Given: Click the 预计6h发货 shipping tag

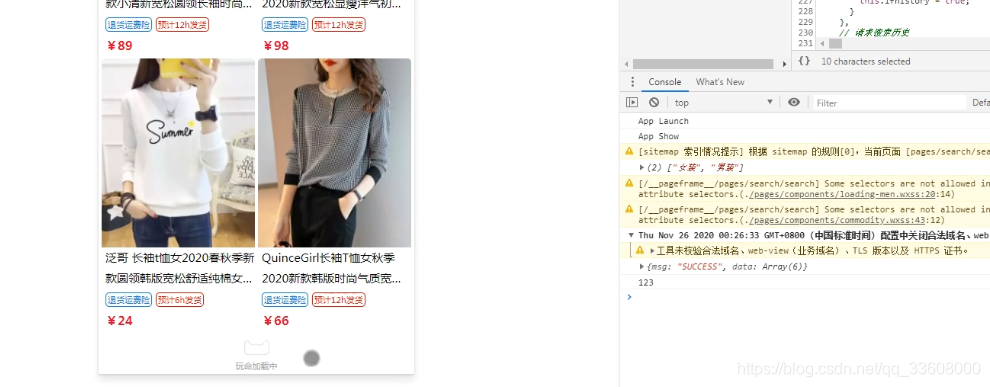Looking at the screenshot, I should [x=180, y=300].
